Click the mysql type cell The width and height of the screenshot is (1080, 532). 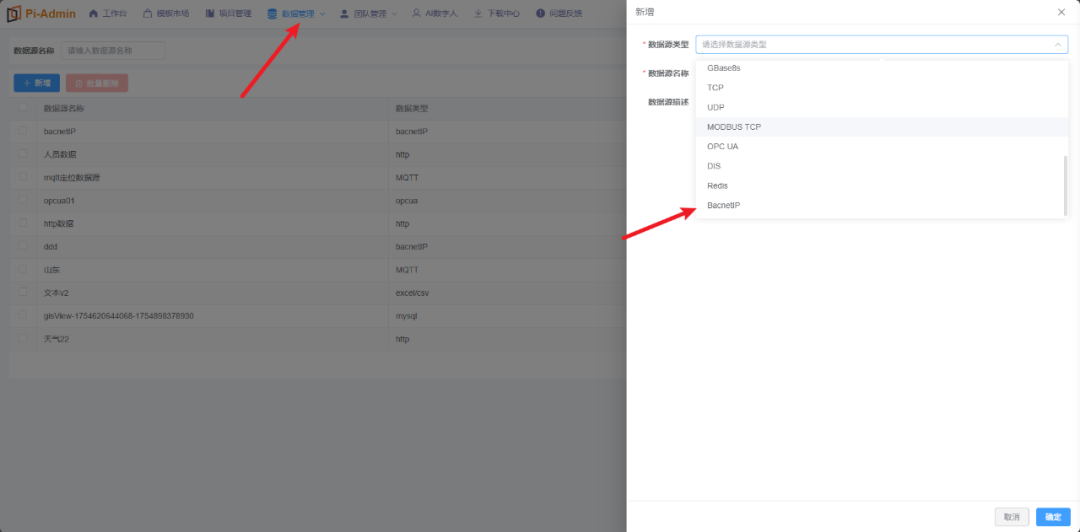click(x=406, y=316)
